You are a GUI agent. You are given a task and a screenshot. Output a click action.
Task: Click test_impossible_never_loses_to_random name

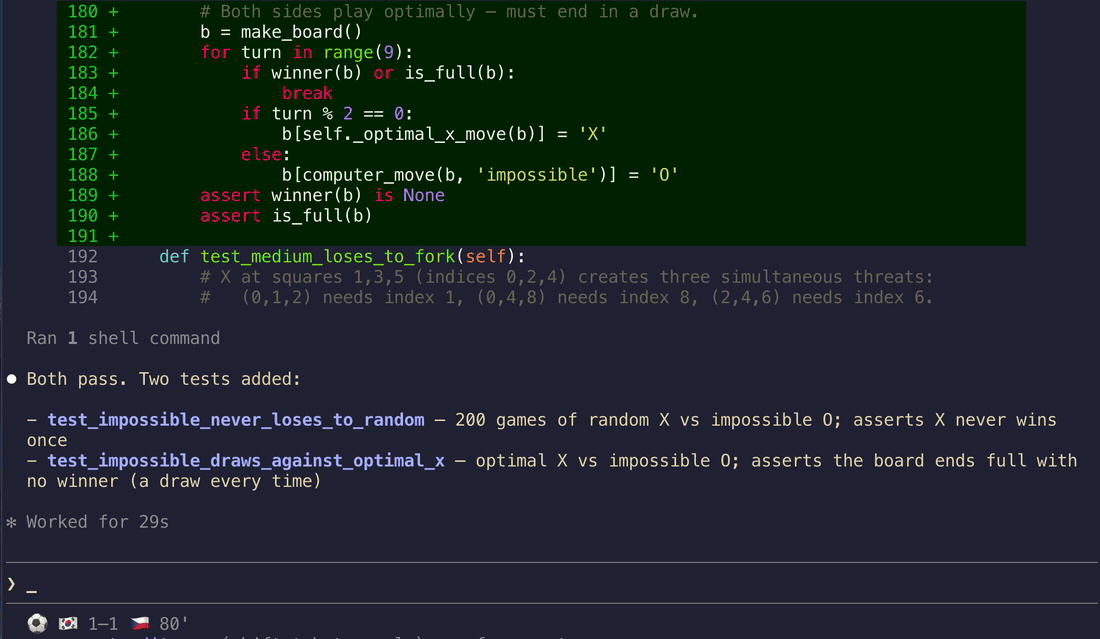click(236, 420)
